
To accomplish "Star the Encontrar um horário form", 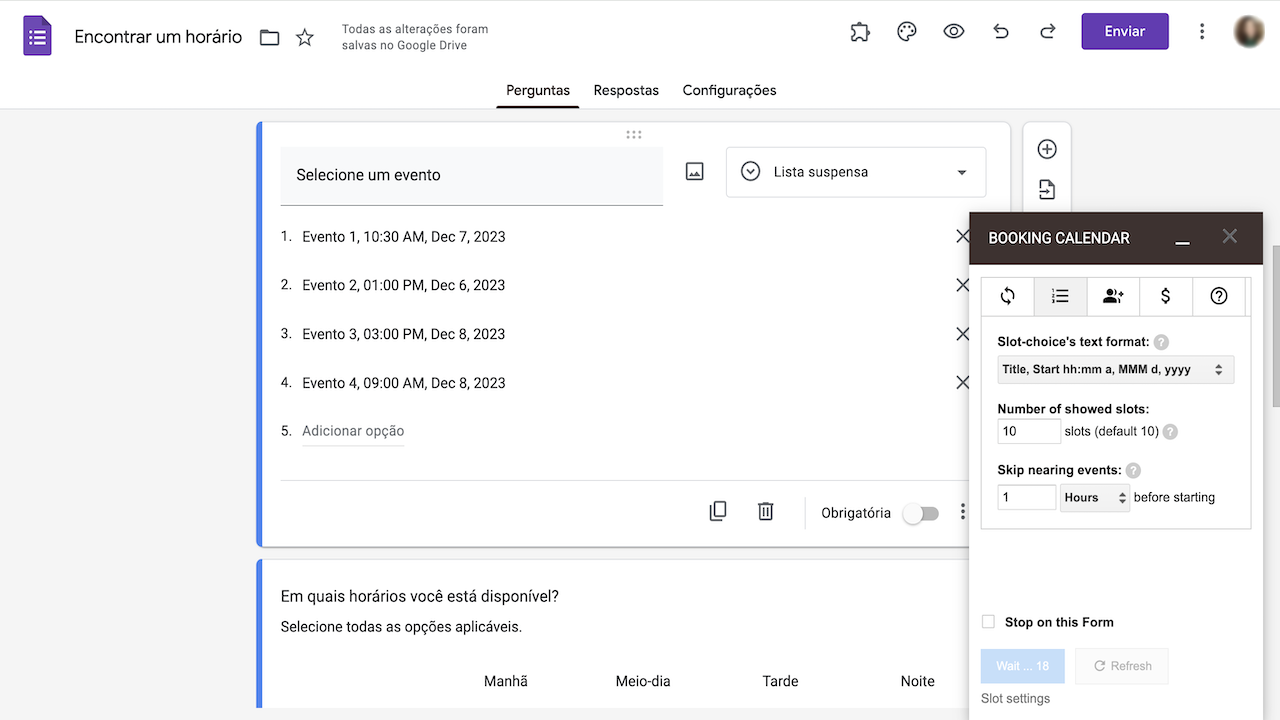I will click(305, 38).
